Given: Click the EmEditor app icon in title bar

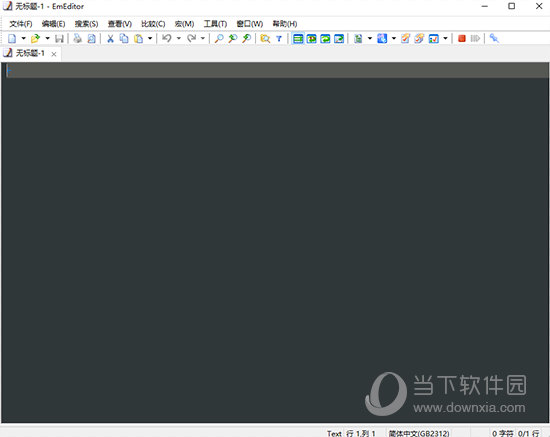Looking at the screenshot, I should pos(7,6).
